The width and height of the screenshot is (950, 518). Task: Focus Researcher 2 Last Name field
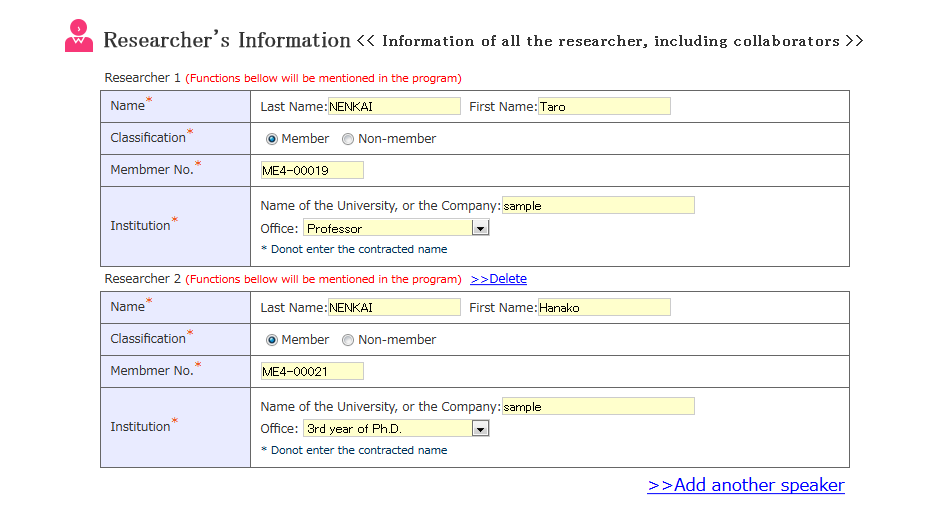[394, 307]
